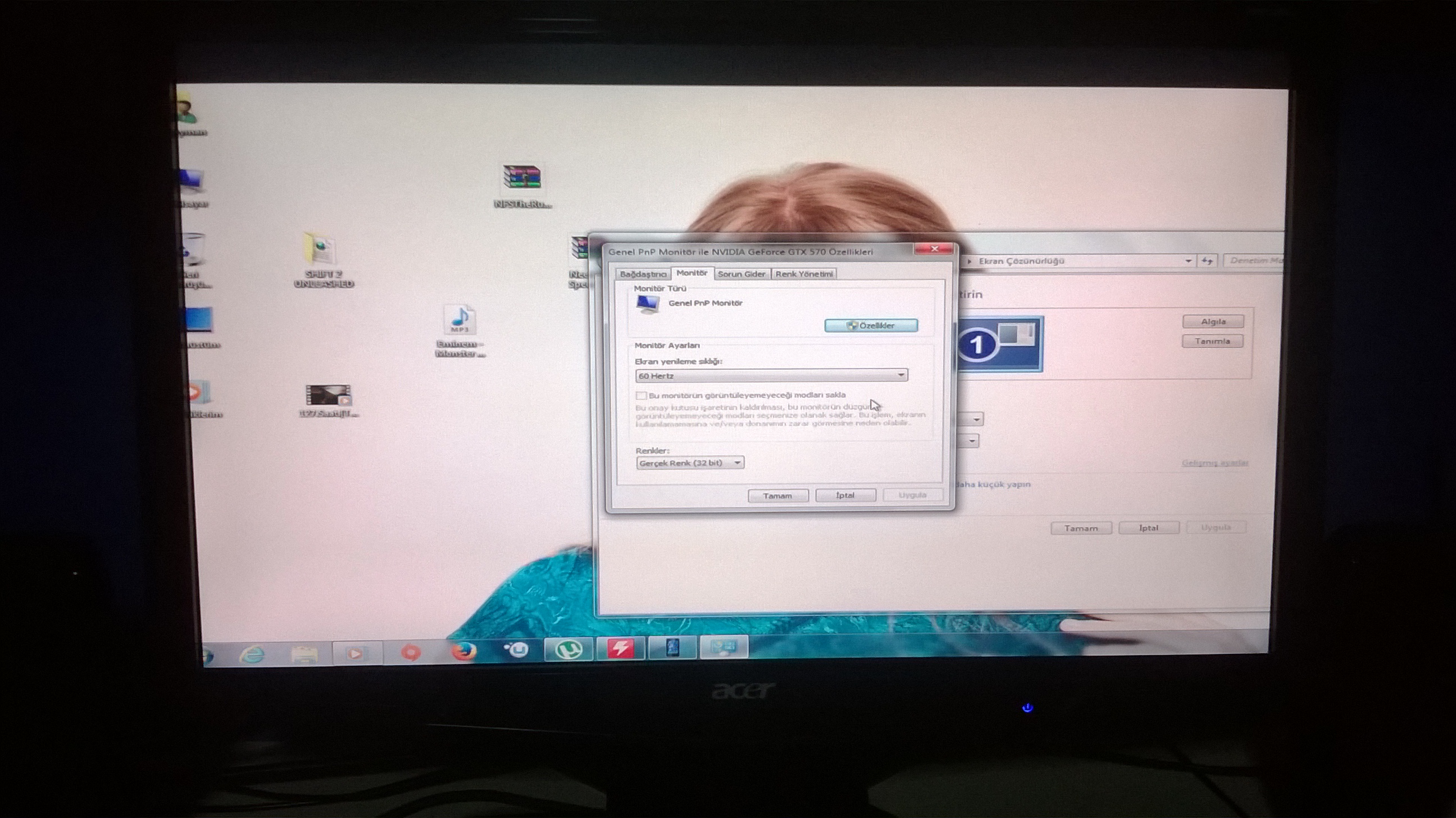This screenshot has width=1456, height=818.
Task: Select the display 1 monitor thumbnail
Action: coord(1001,344)
